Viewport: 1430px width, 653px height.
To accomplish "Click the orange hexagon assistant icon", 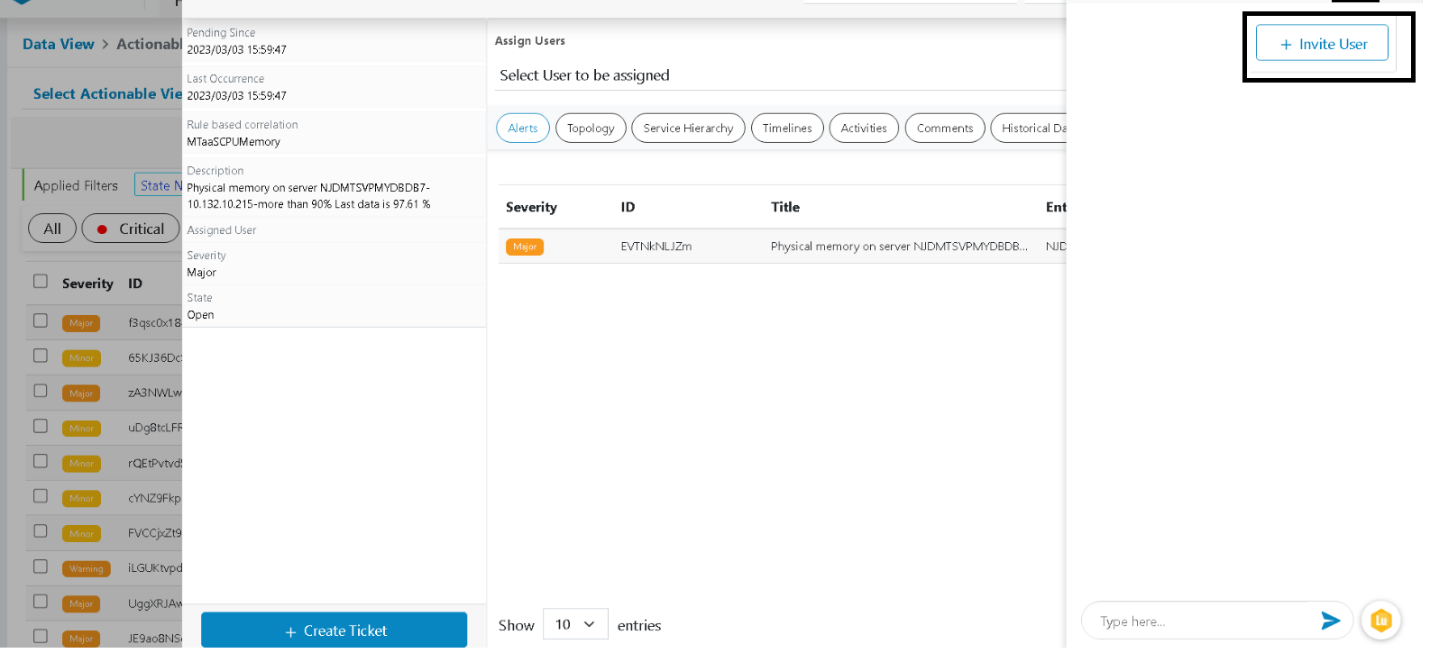I will pos(1381,621).
